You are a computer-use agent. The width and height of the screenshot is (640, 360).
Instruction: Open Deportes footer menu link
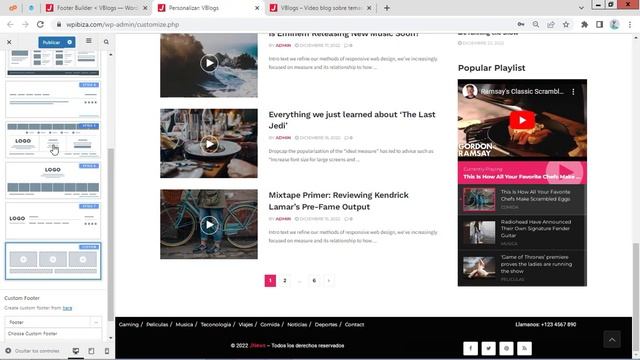(326, 324)
